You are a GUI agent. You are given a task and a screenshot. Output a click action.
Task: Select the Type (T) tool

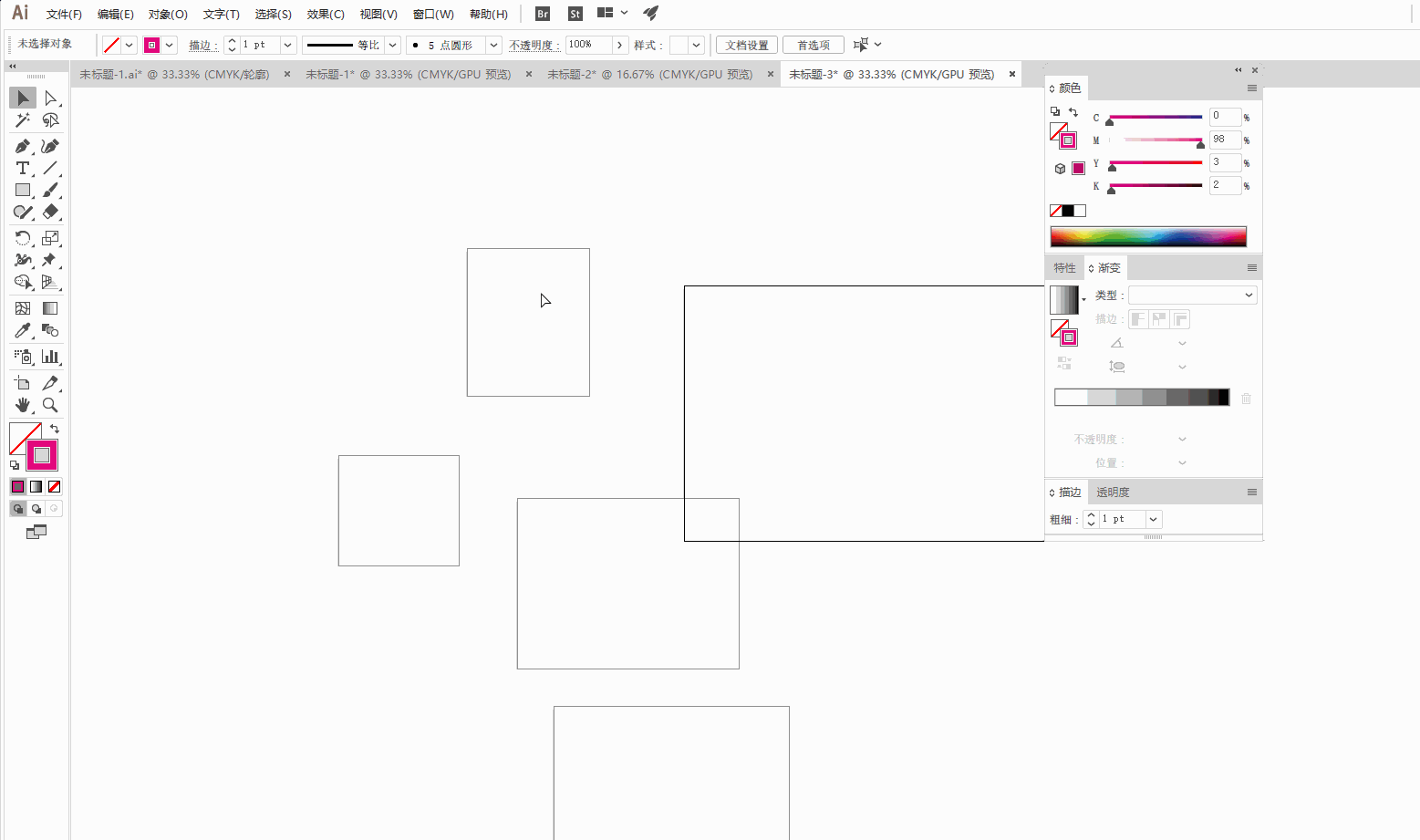tap(22, 168)
